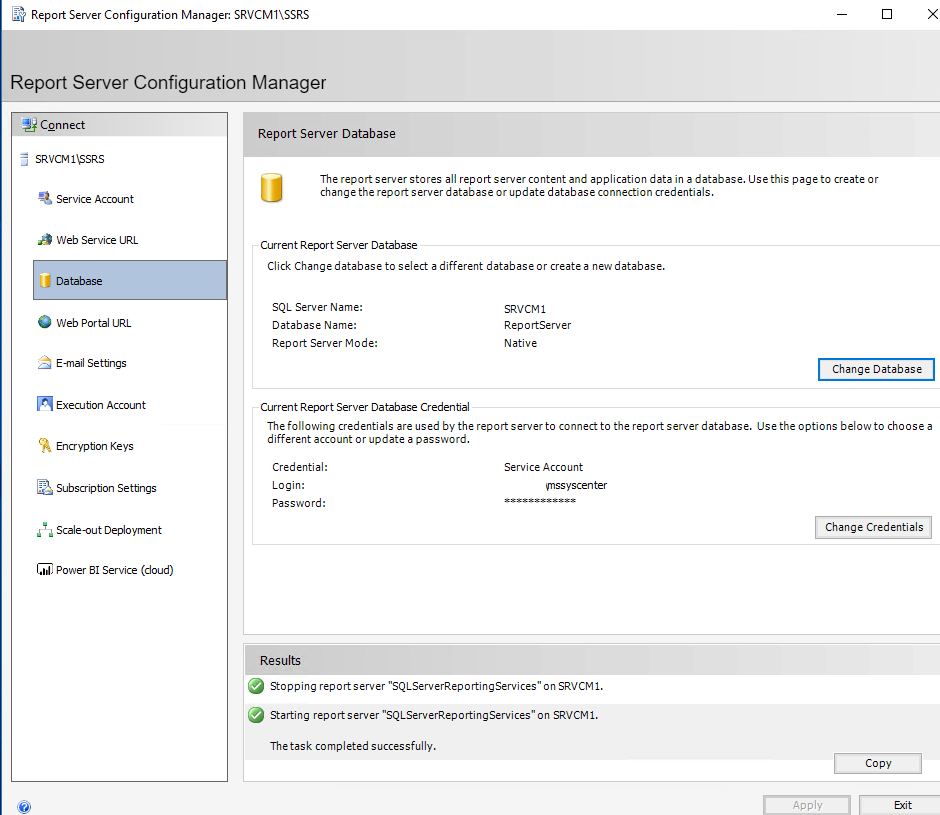The width and height of the screenshot is (940, 815).
Task: Click the Database Name: label
Action: click(314, 325)
